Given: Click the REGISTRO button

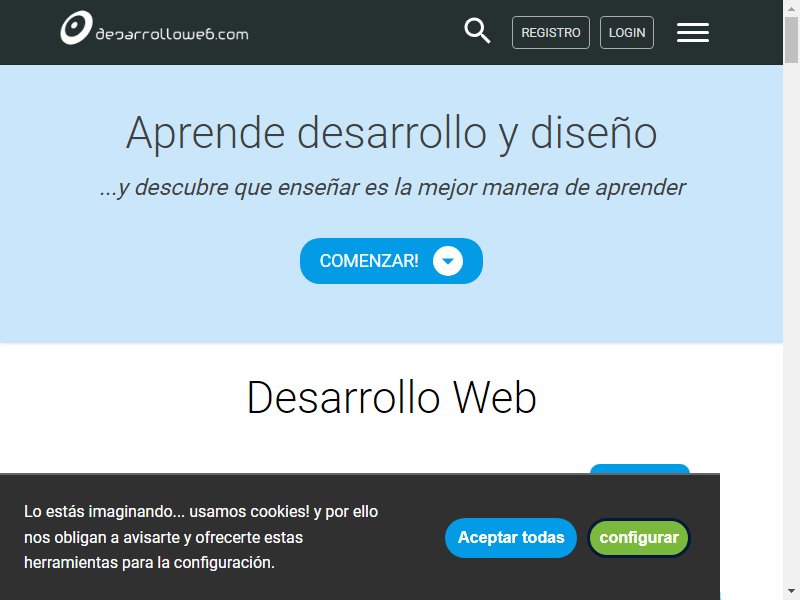Looking at the screenshot, I should [551, 33].
